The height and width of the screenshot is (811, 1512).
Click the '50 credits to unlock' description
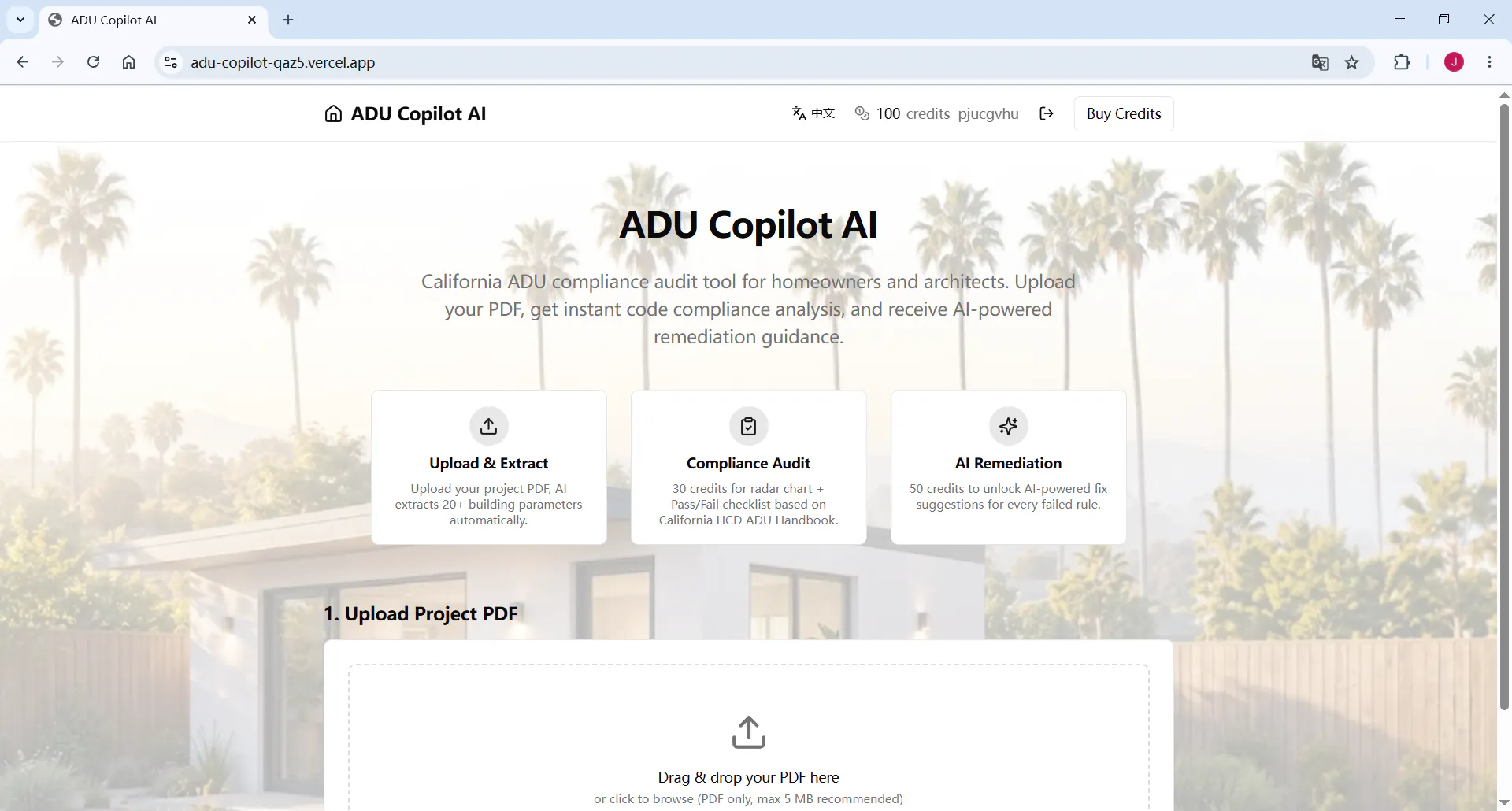(x=1009, y=496)
